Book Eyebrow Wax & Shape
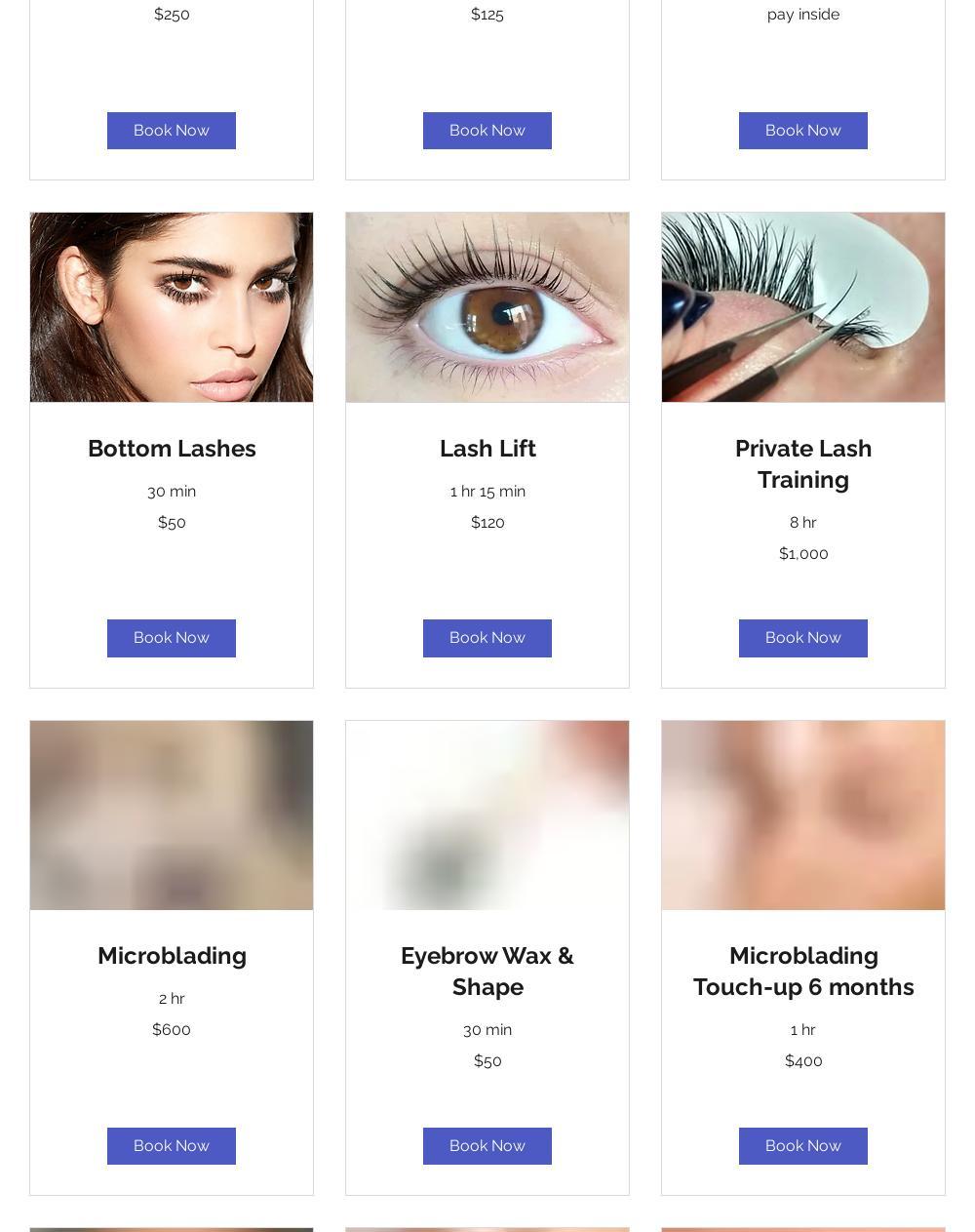 [x=487, y=1146]
